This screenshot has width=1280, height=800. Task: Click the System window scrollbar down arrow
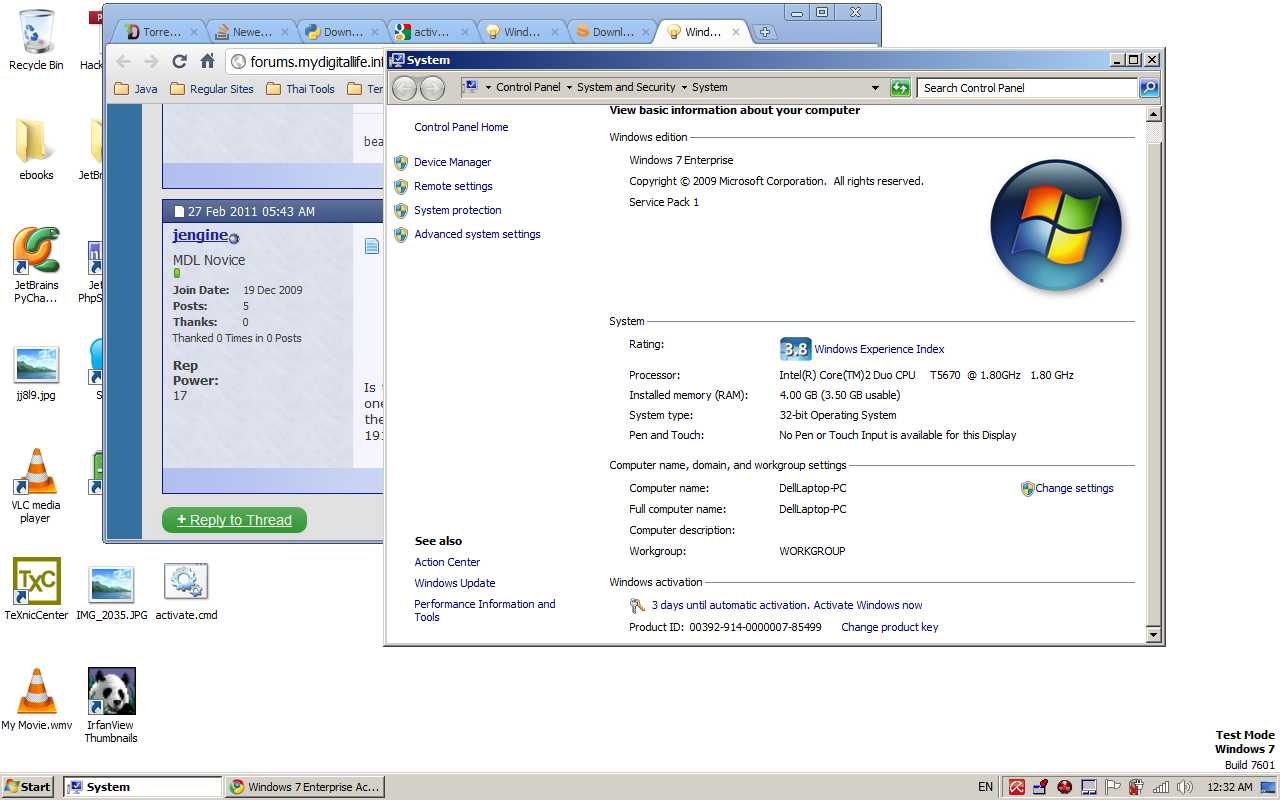[1153, 635]
